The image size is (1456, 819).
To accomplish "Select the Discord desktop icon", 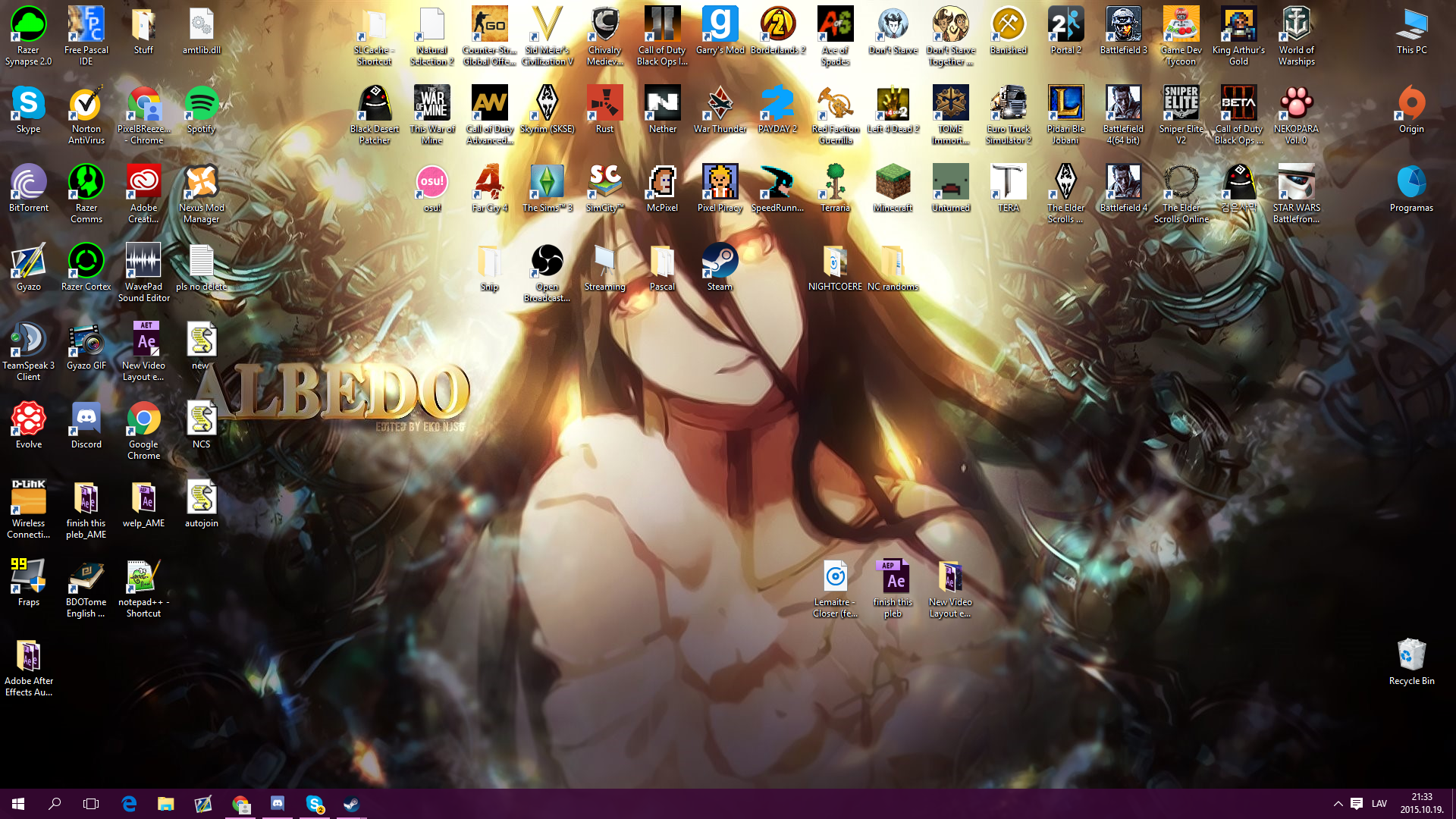I will click(86, 425).
